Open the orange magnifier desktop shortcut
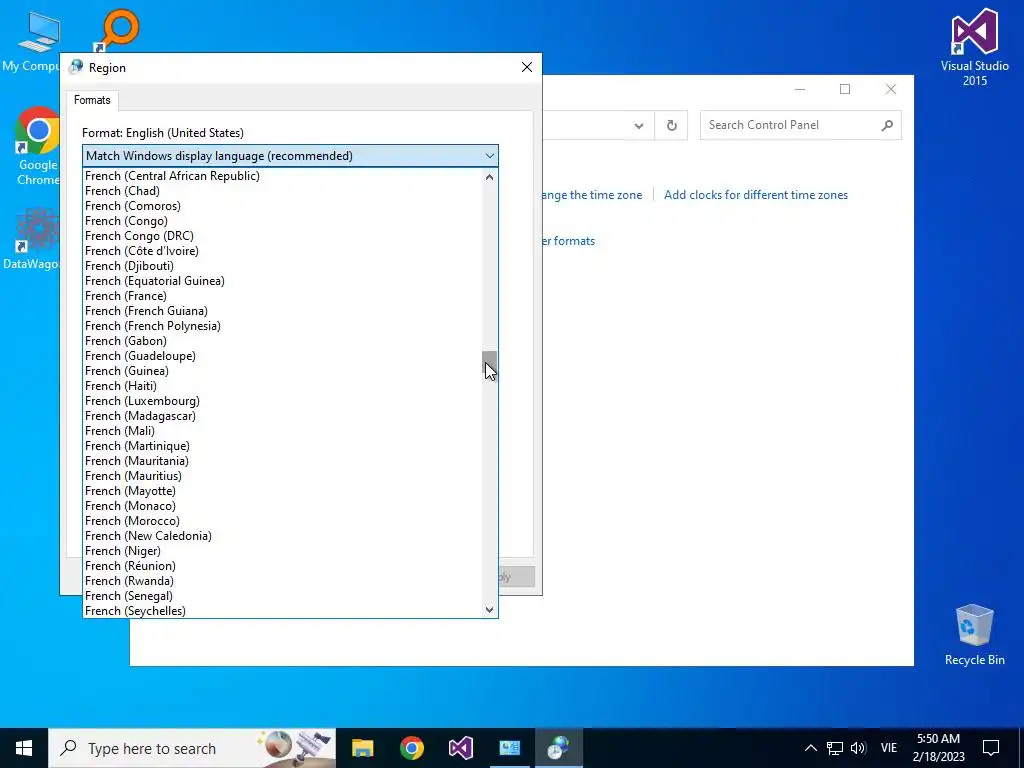Screen dimensions: 1024x768 tap(119, 30)
